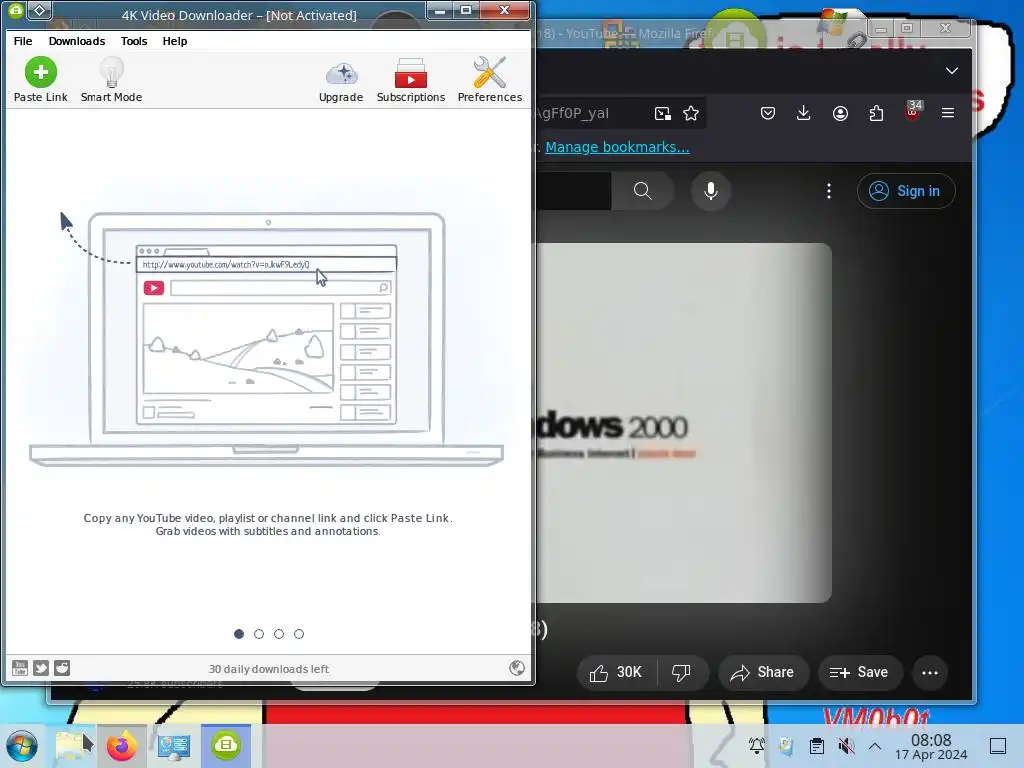
Task: Click the laptop tutorial illustration
Action: pos(266,338)
